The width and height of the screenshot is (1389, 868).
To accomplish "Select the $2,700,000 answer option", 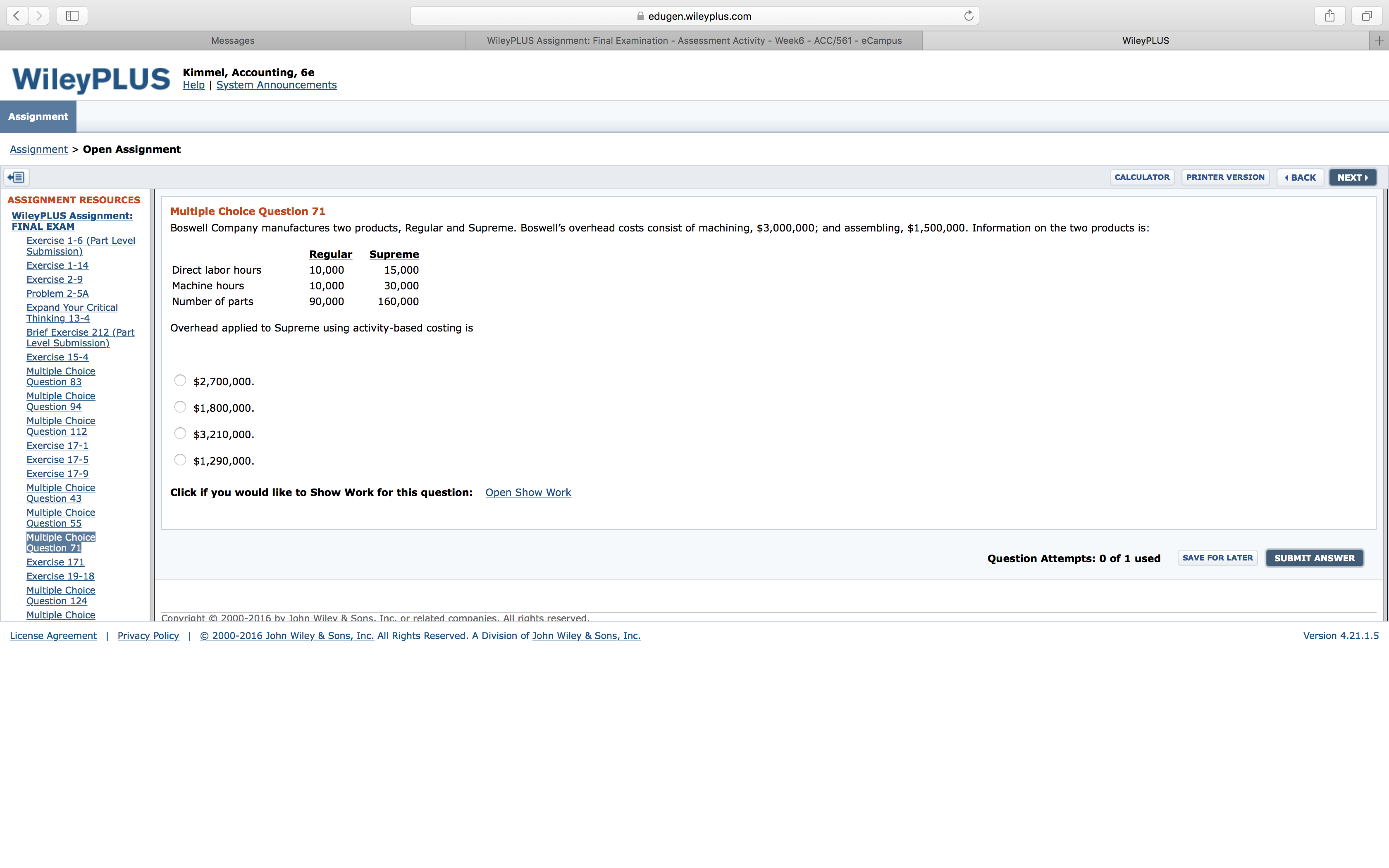I will pos(180,381).
